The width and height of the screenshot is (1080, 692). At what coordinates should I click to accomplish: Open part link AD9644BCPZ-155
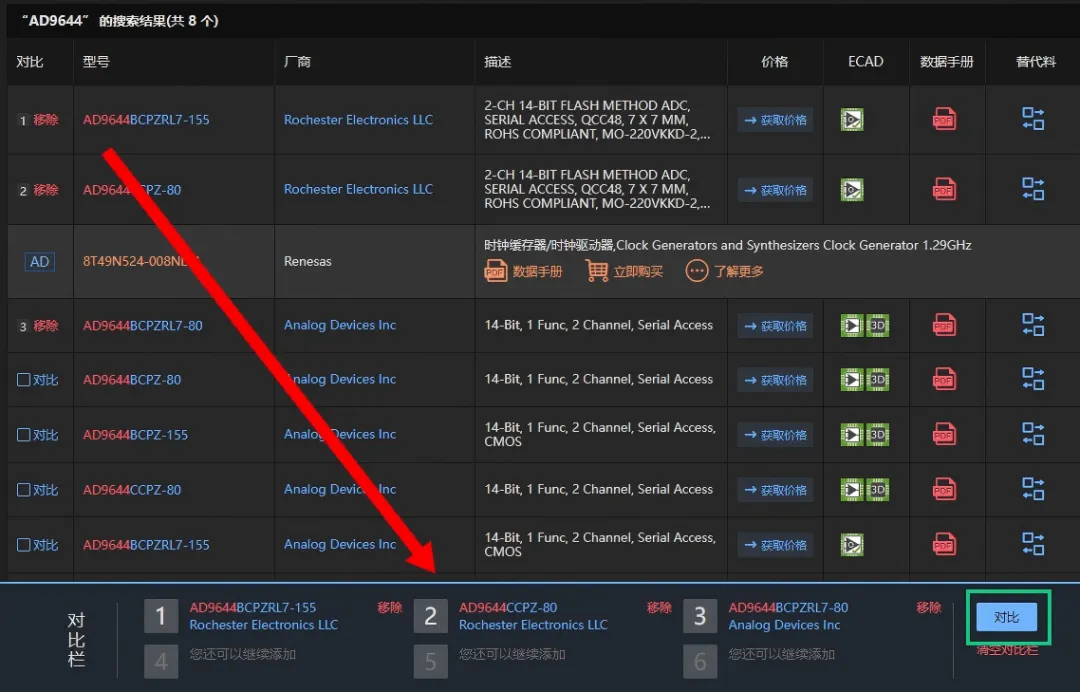coord(135,434)
